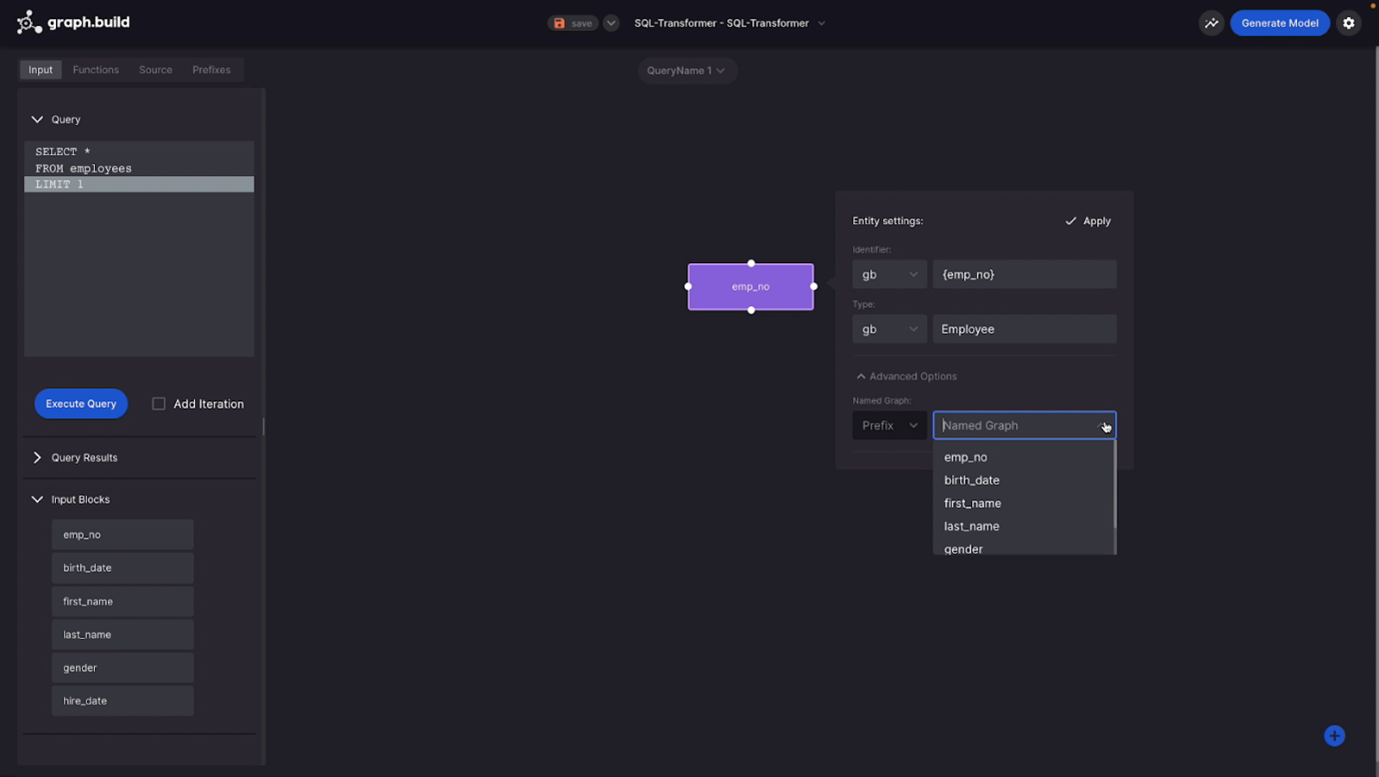This screenshot has width=1379, height=777.
Task: Click the Execute Query button
Action: click(x=80, y=403)
